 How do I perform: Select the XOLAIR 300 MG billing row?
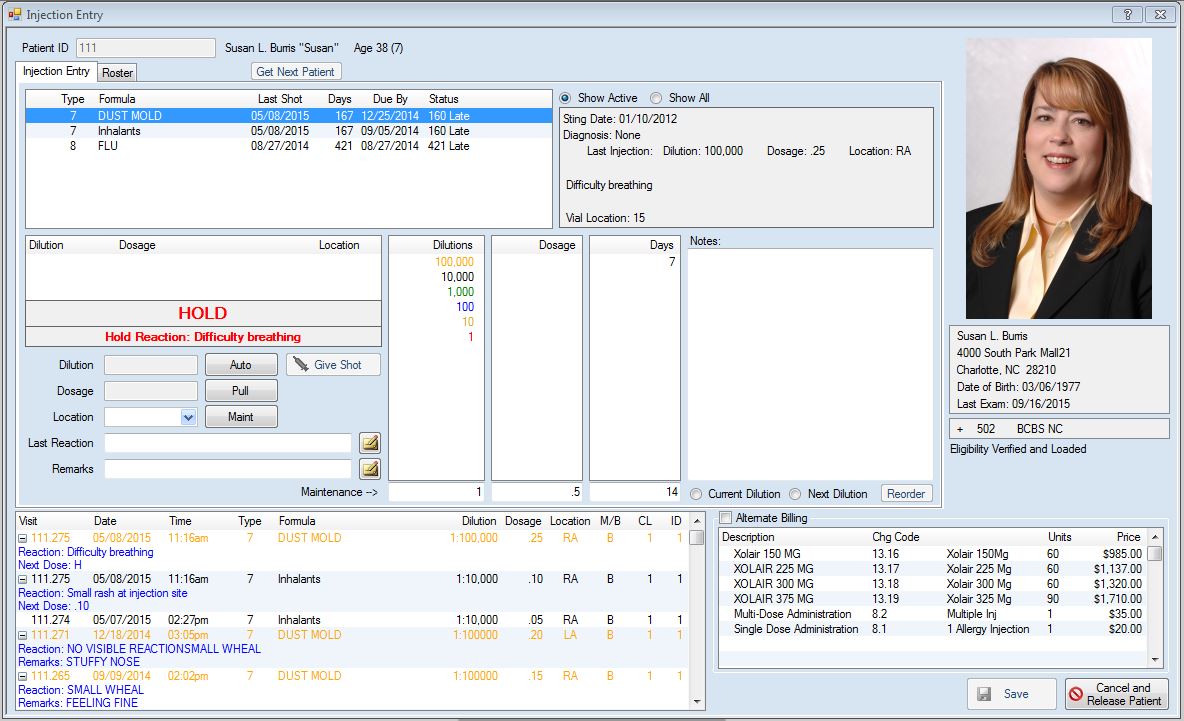(933, 584)
